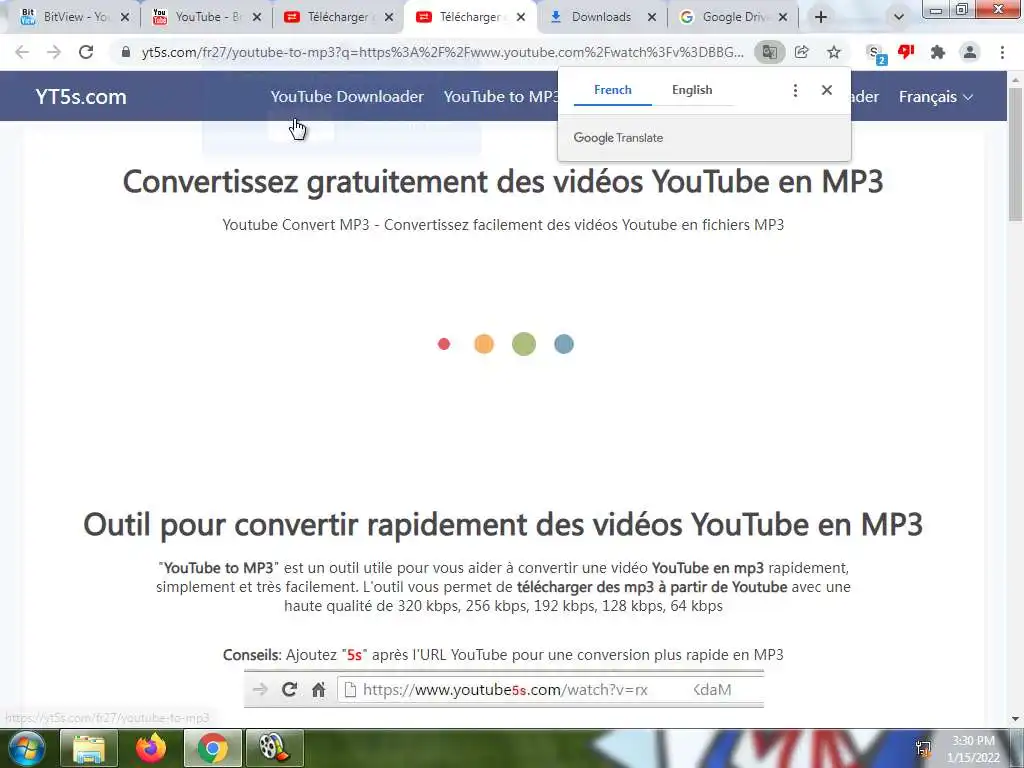Launch Firefox from the taskbar
The image size is (1024, 768).
coord(151,748)
